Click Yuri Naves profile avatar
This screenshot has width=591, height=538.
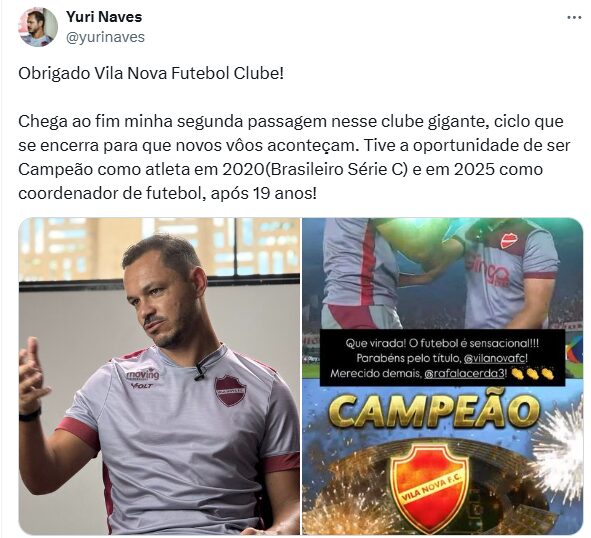click(38, 27)
